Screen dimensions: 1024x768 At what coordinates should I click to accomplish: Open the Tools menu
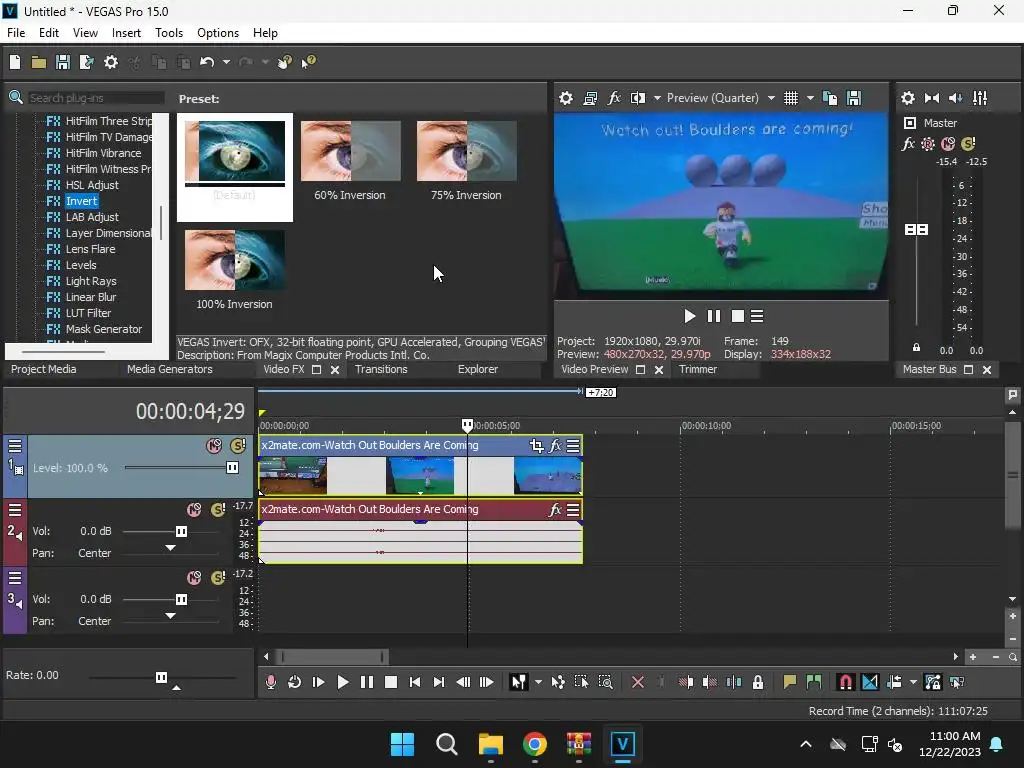[168, 33]
